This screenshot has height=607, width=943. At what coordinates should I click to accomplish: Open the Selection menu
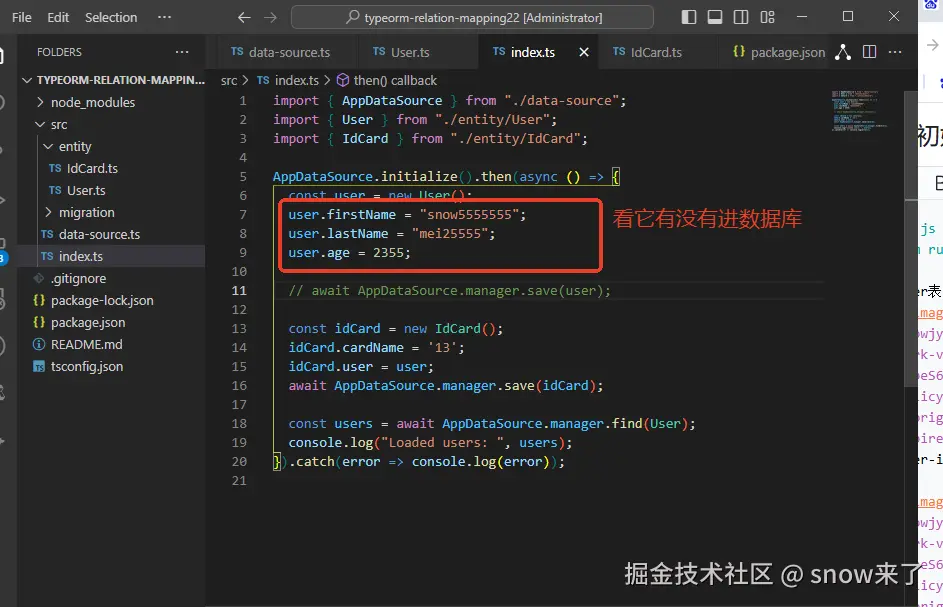point(111,17)
